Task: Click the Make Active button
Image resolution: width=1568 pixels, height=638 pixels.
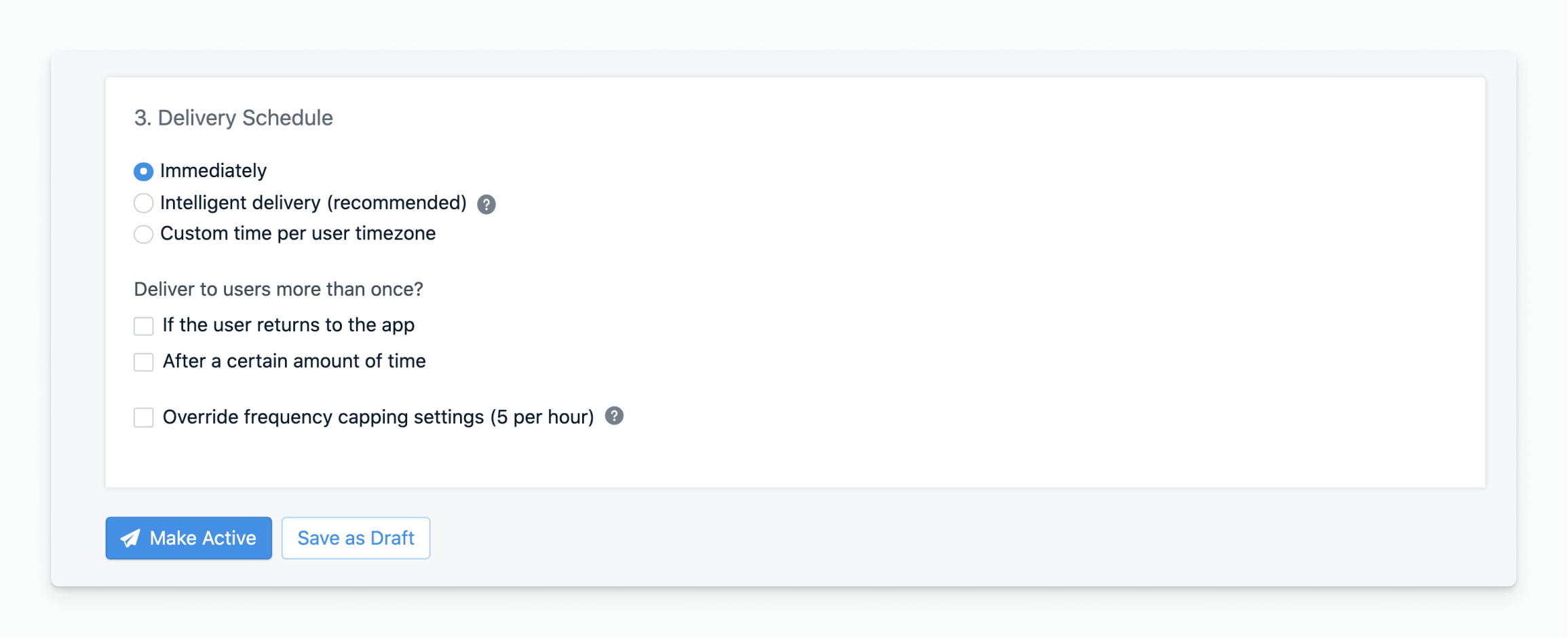Action: click(189, 538)
